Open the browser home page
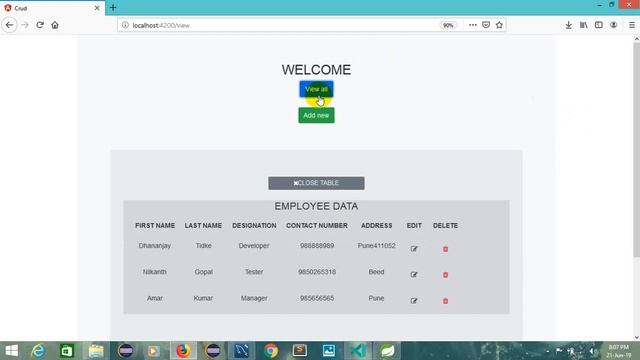Screen dimensions: 640x360 (55, 25)
